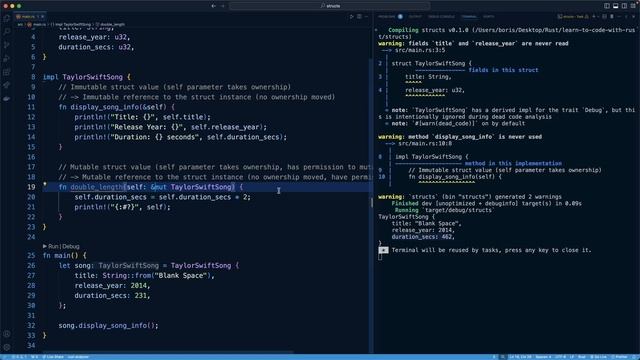Close the terminal panel
Image resolution: width=640 pixels, height=360 pixels.
633,17
